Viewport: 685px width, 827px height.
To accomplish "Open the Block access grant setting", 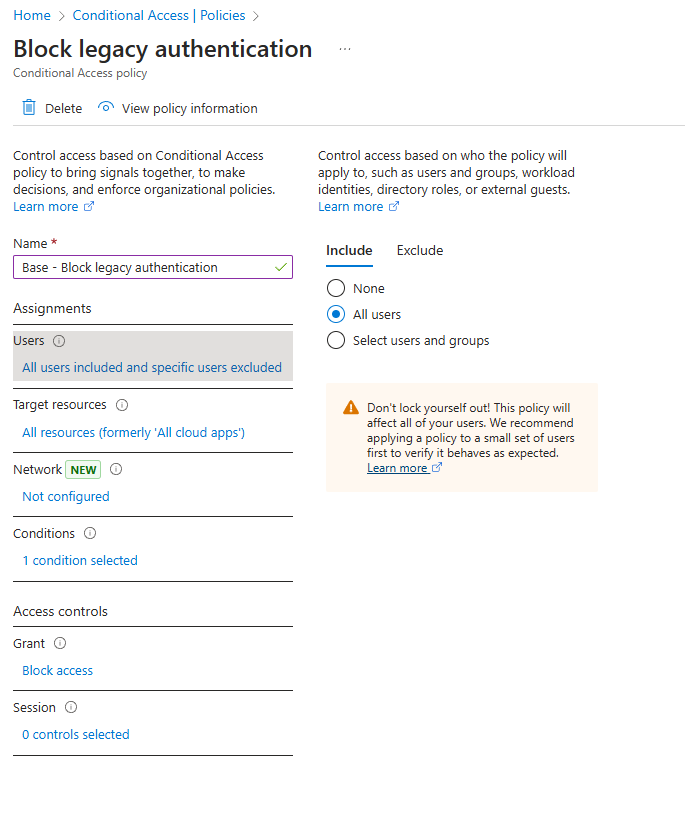I will [57, 670].
